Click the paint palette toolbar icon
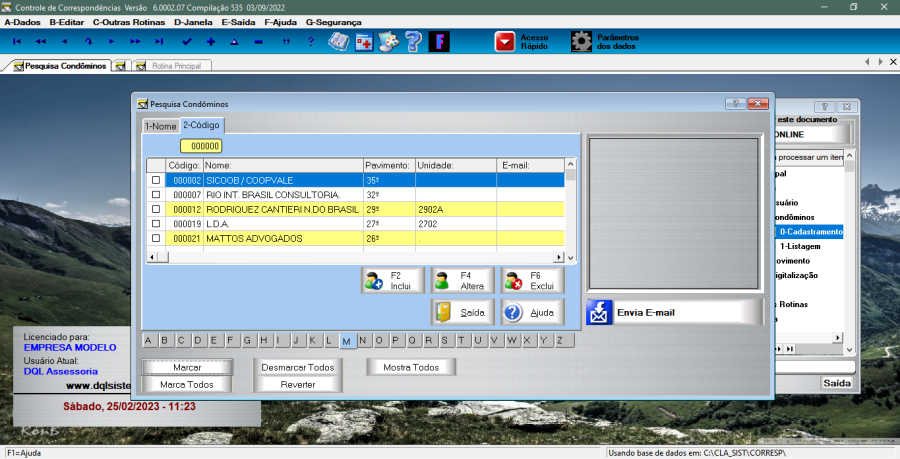The height and width of the screenshot is (459, 900). click(388, 42)
